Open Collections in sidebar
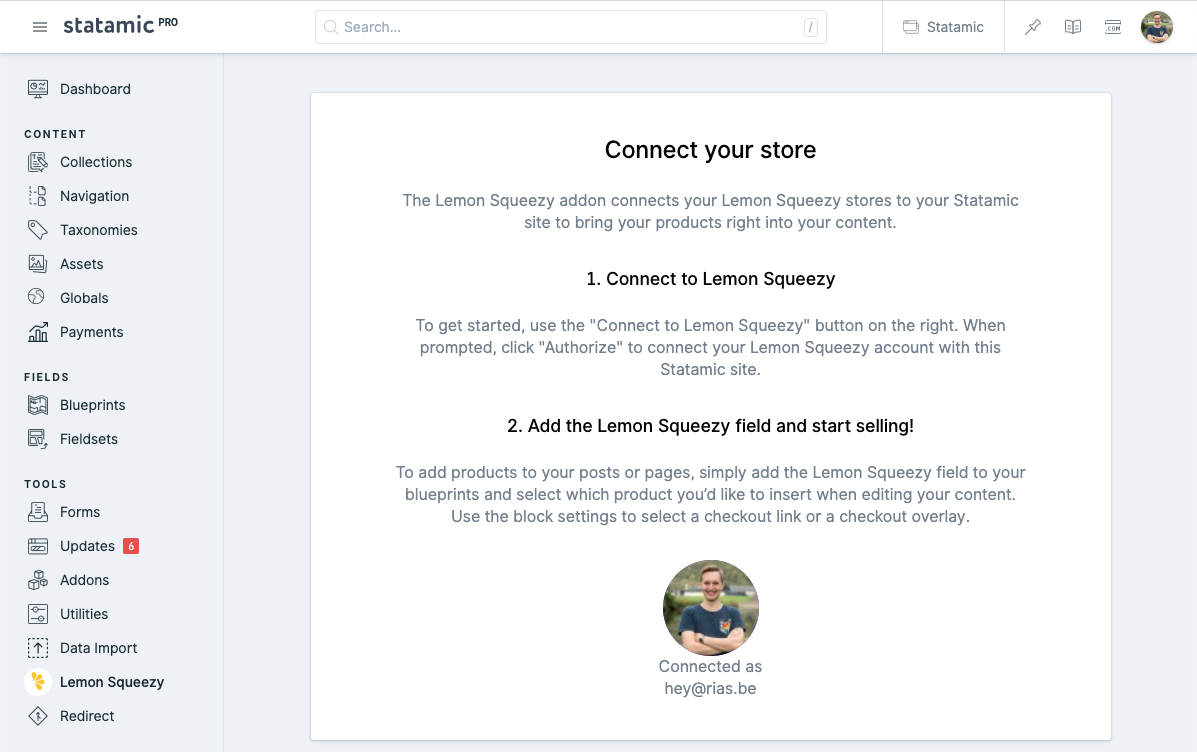The width and height of the screenshot is (1197, 752). point(95,162)
